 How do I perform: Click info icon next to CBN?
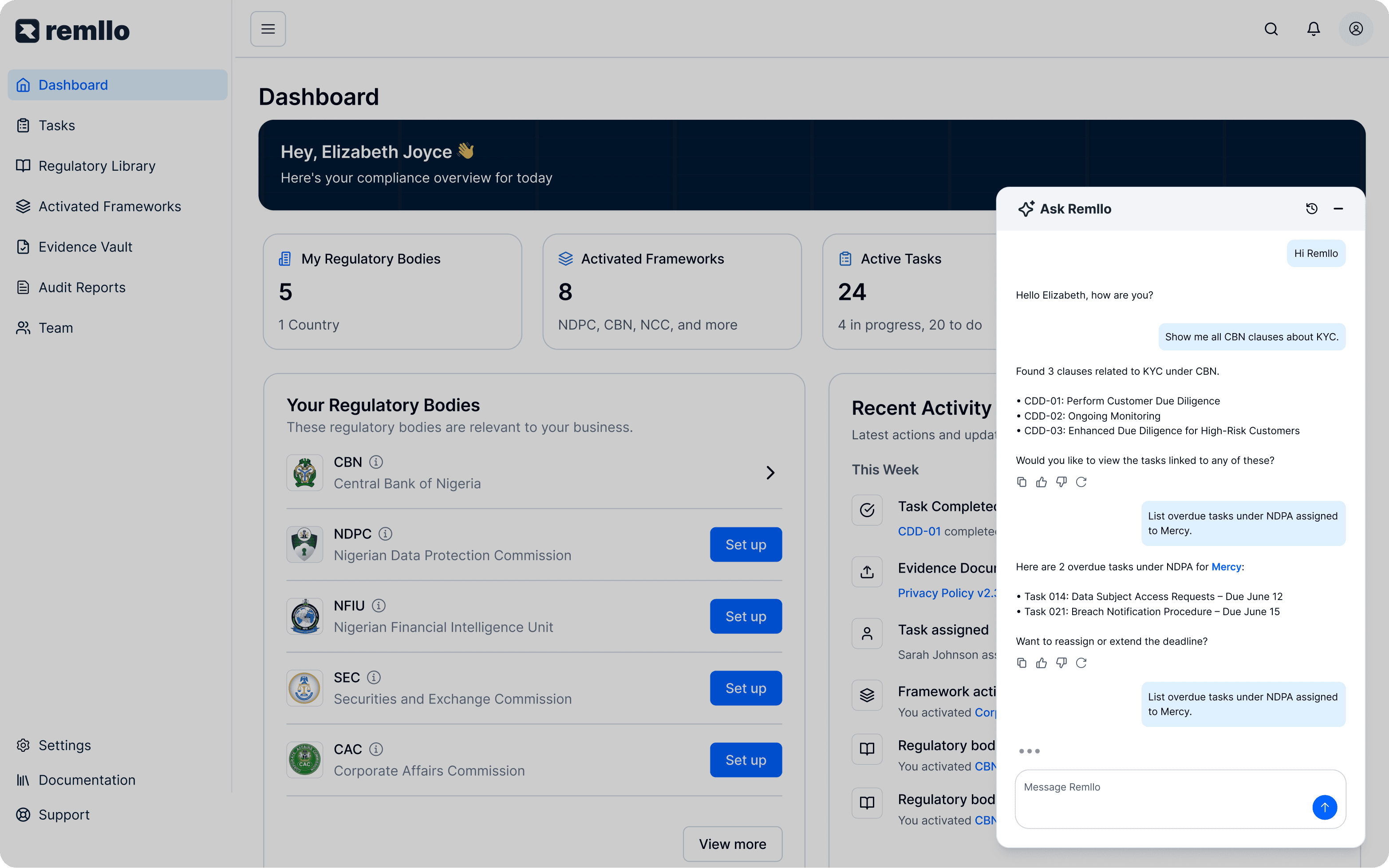point(376,462)
